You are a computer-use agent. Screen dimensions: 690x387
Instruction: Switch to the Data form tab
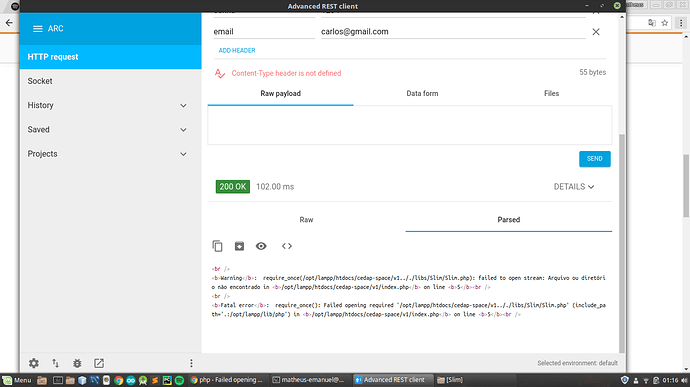pos(422,93)
